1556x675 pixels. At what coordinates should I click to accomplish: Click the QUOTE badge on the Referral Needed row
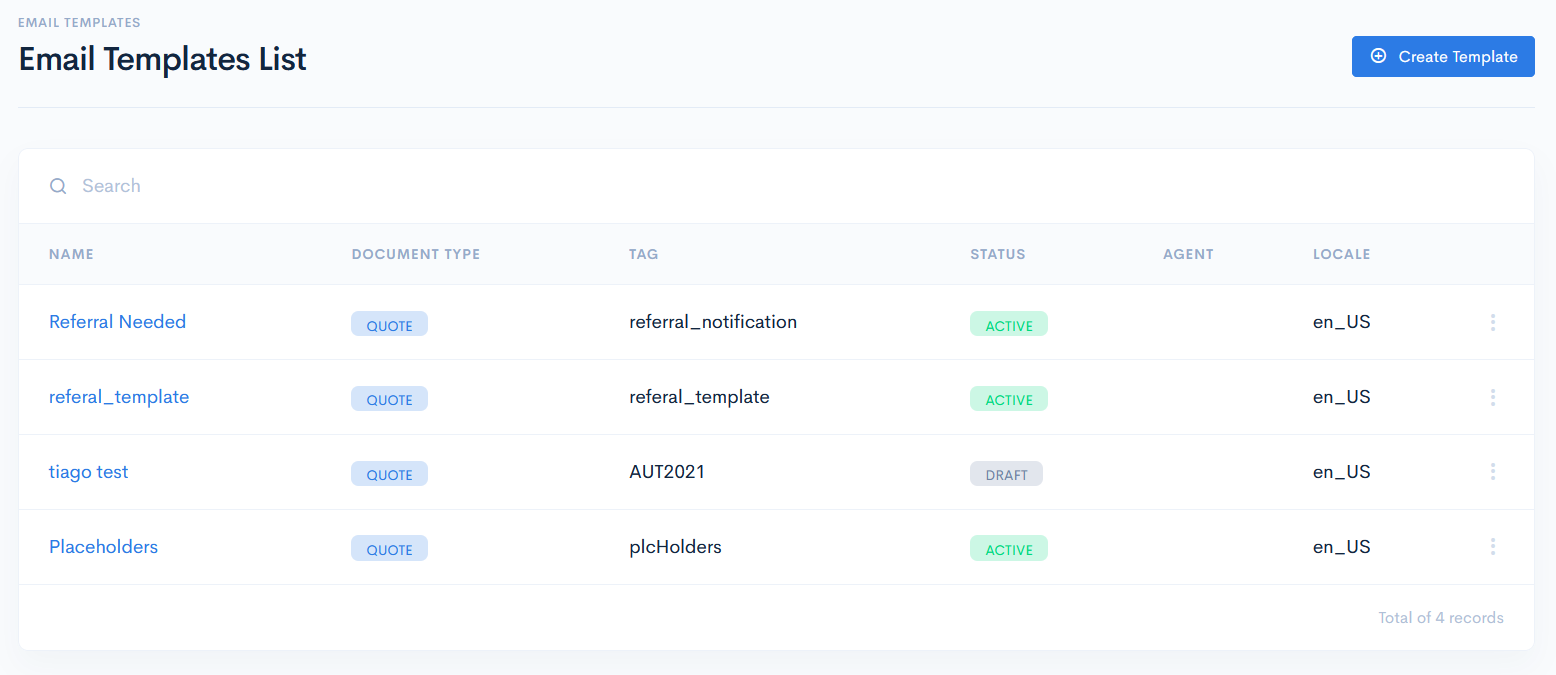[x=389, y=323]
